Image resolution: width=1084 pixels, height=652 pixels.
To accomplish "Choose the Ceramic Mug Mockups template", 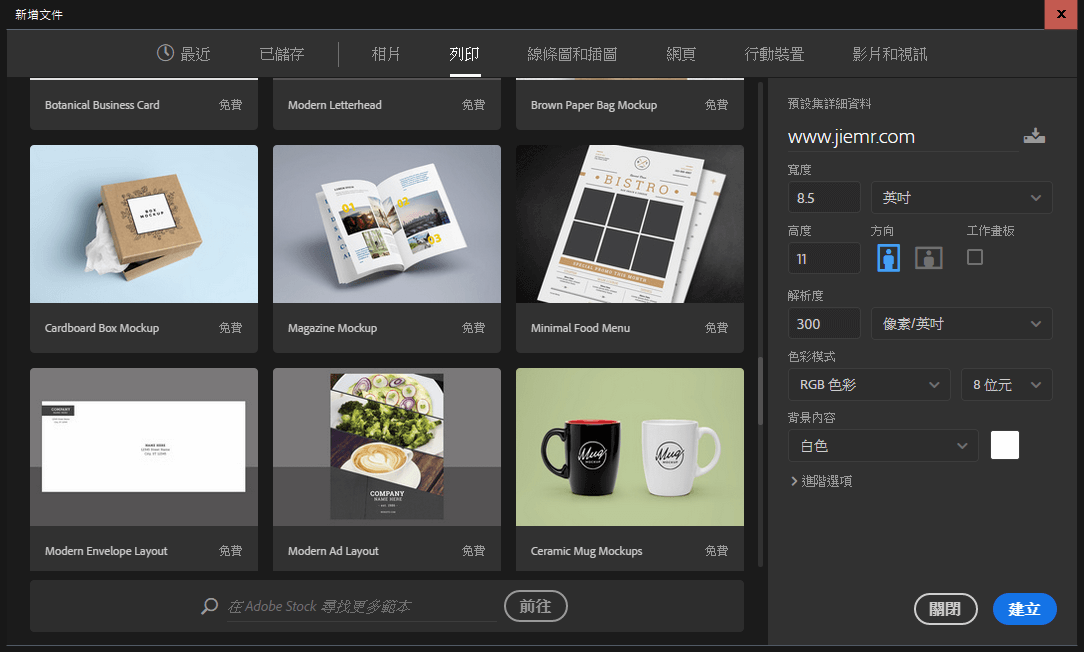I will 629,447.
